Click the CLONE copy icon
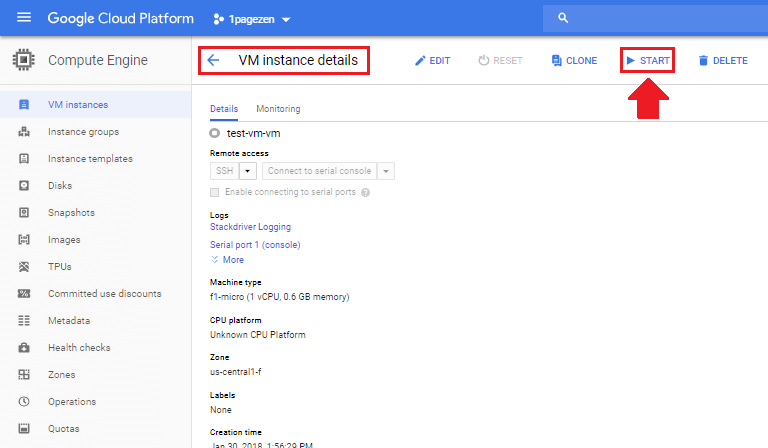The image size is (768, 448). pyautogui.click(x=556, y=60)
